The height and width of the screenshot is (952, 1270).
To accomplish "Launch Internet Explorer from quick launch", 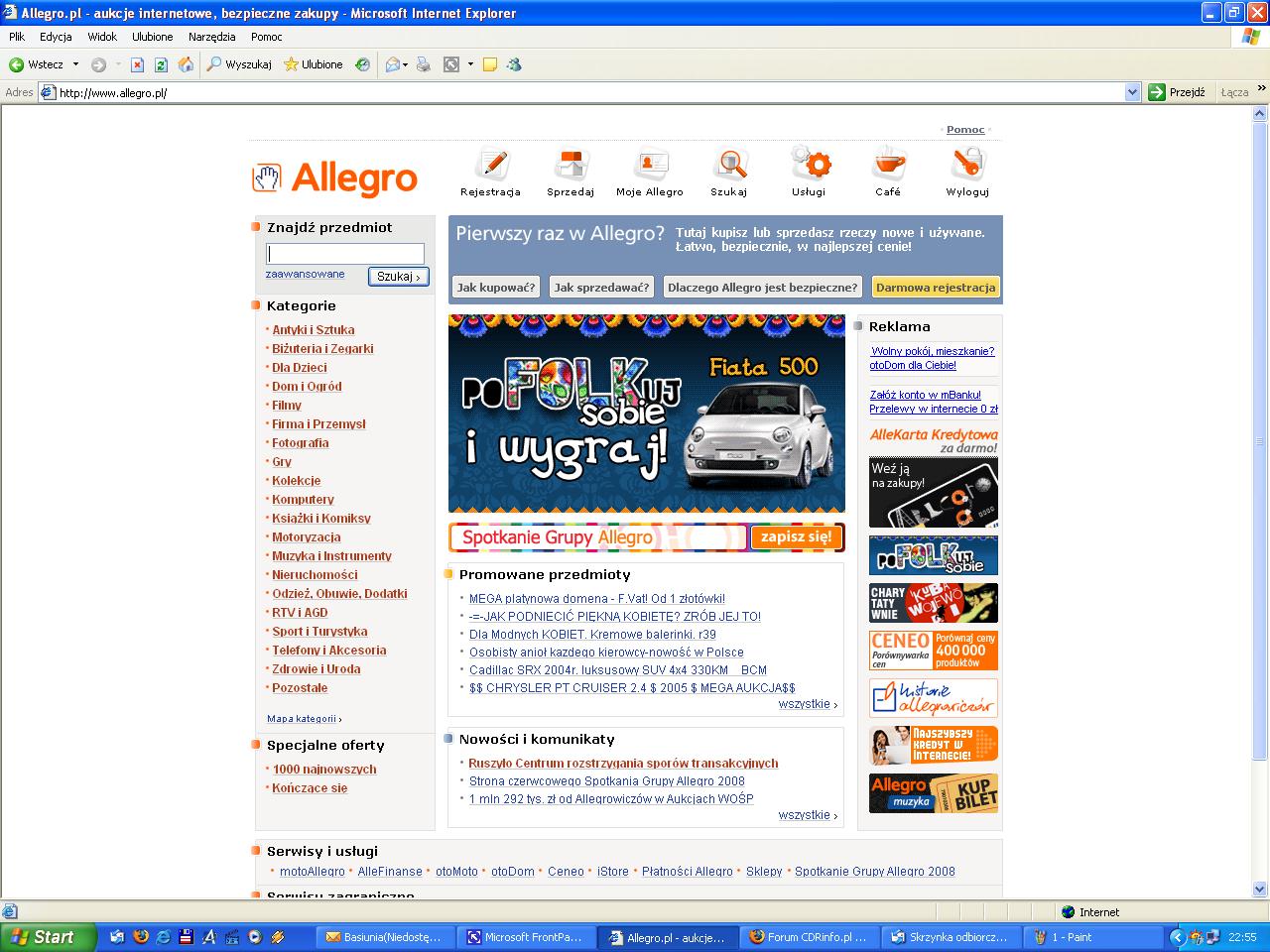I will point(164,937).
